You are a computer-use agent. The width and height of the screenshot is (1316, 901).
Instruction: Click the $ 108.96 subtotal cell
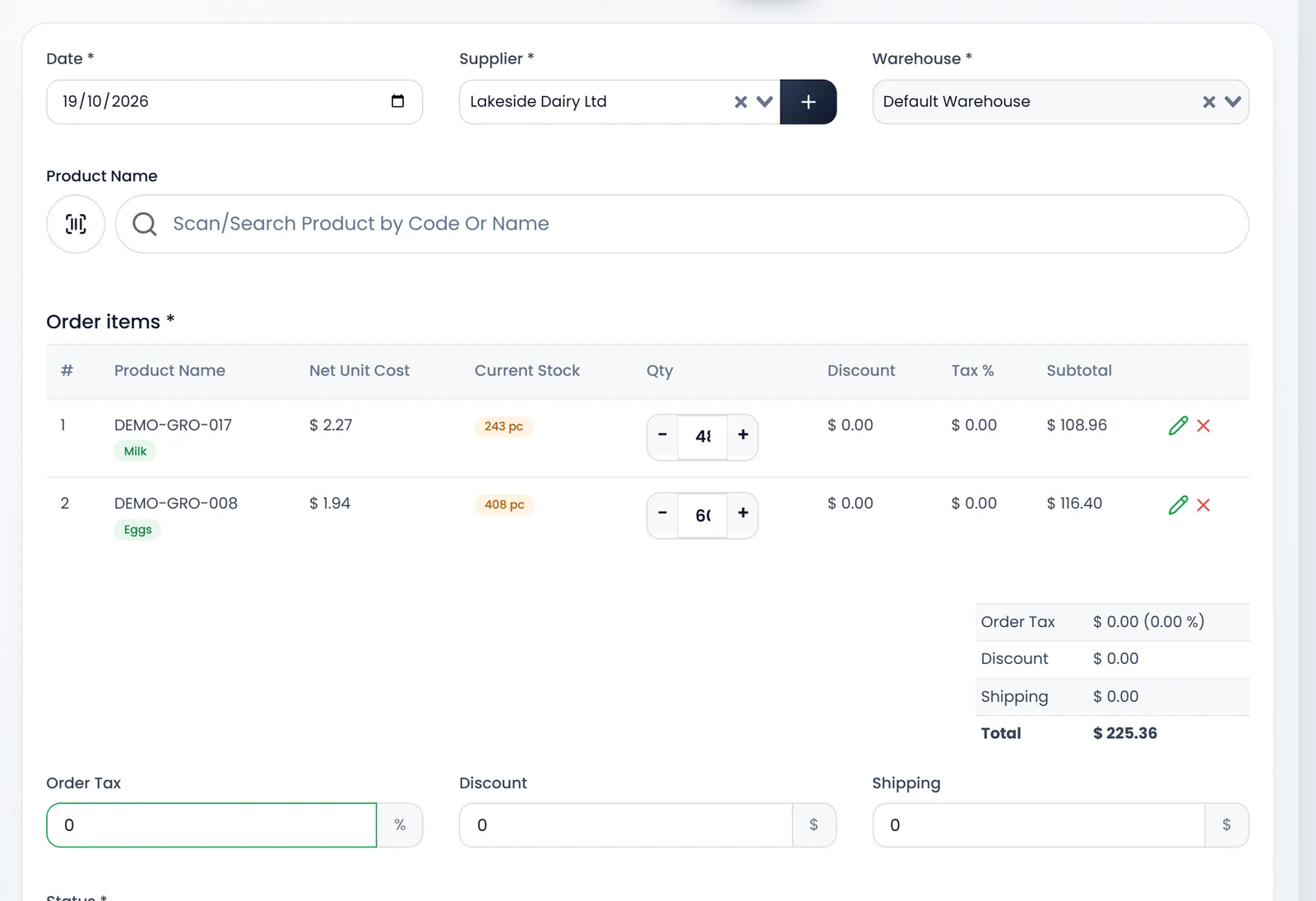(x=1077, y=425)
